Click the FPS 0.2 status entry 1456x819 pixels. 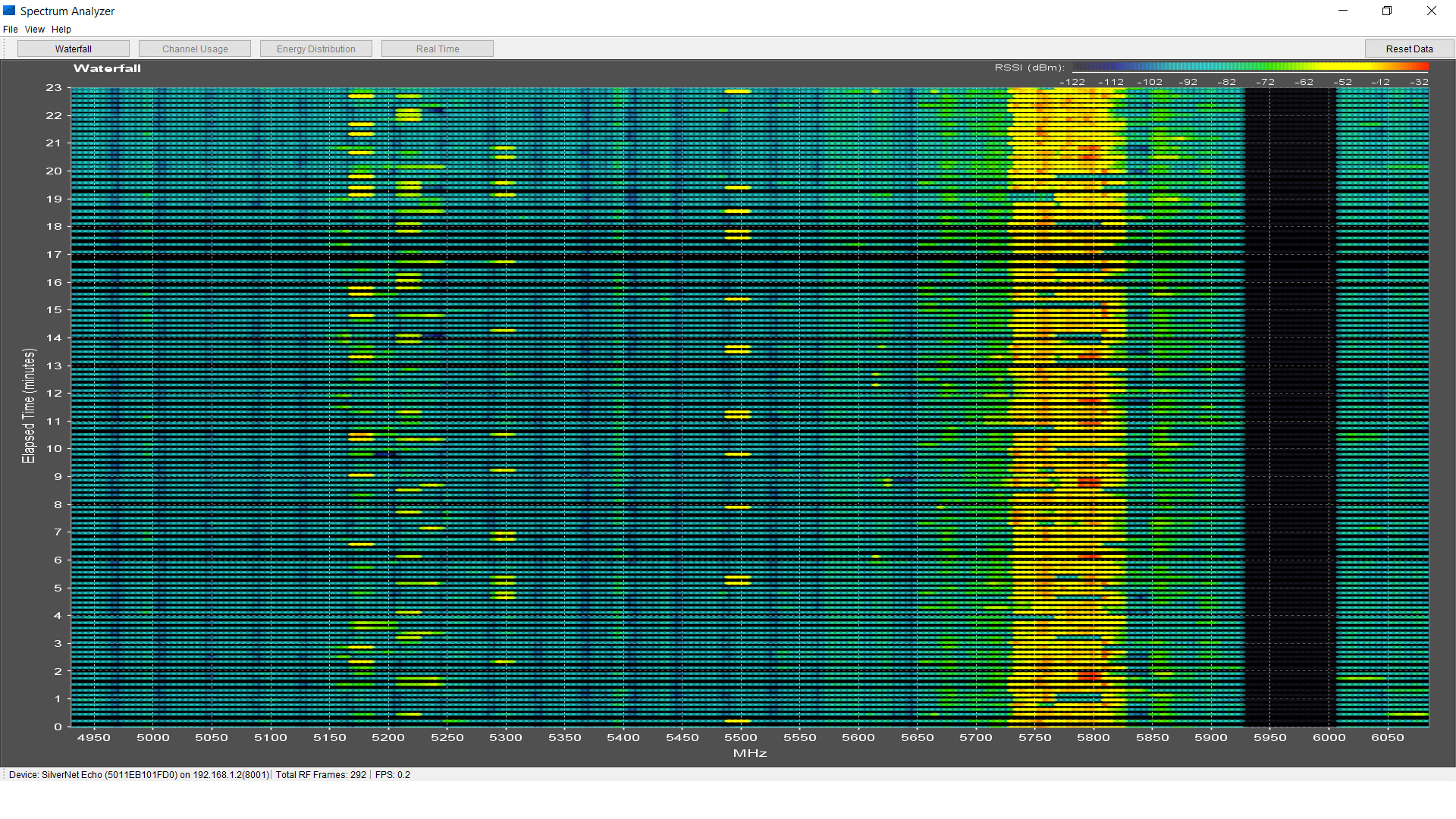tap(393, 774)
